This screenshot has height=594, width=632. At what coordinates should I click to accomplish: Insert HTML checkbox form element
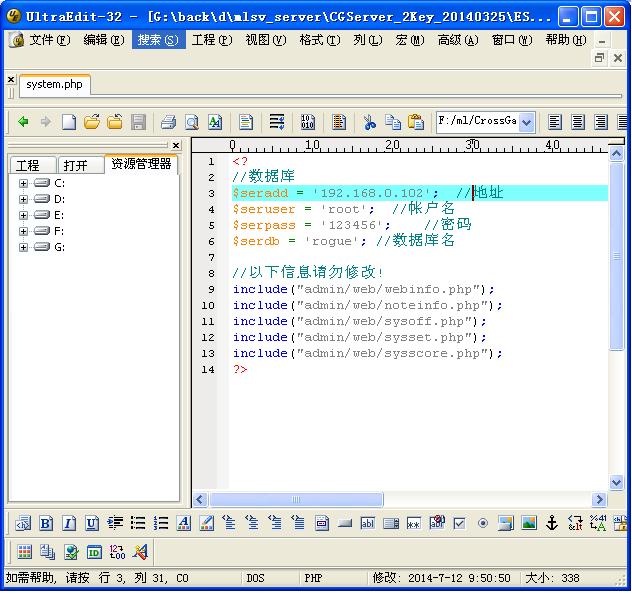pos(459,523)
